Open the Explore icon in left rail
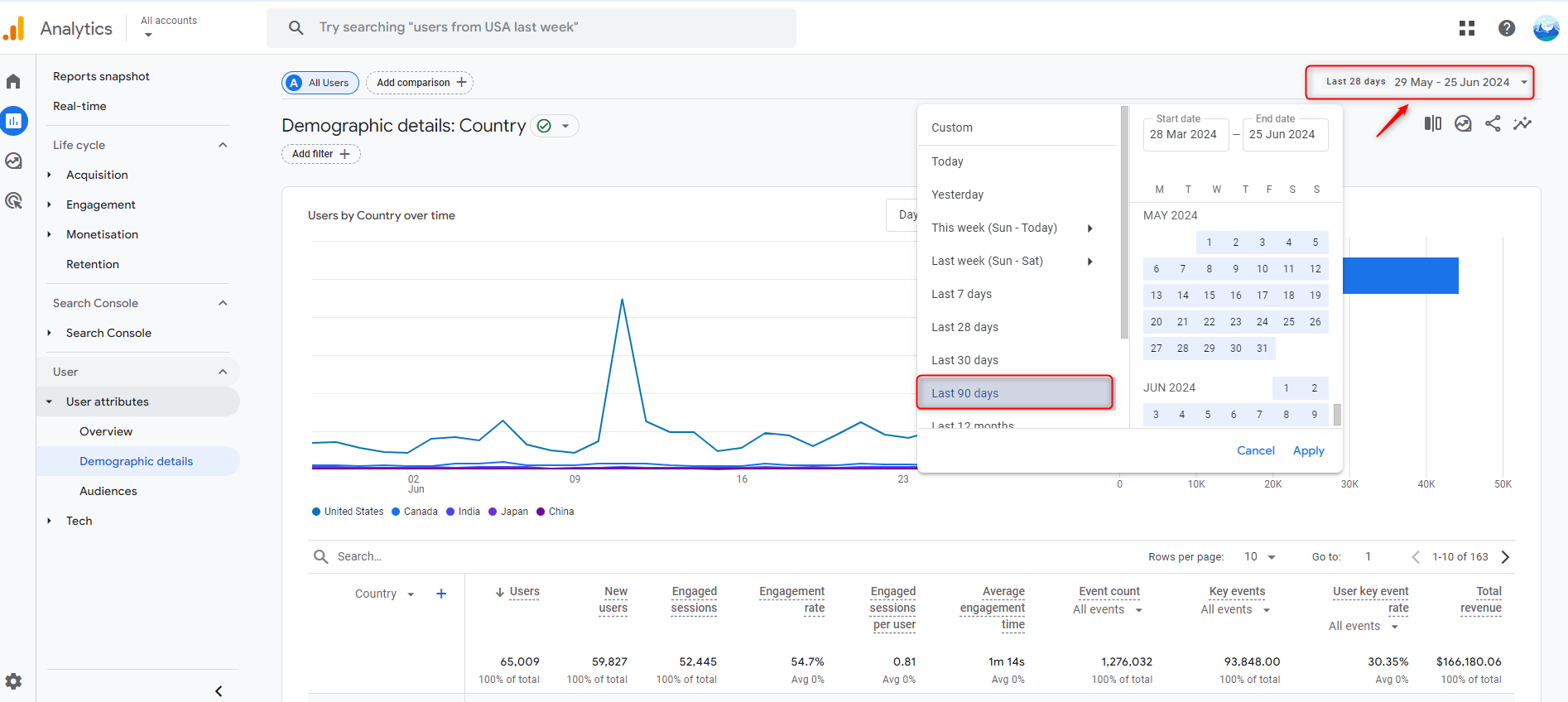1568x702 pixels. [13, 161]
